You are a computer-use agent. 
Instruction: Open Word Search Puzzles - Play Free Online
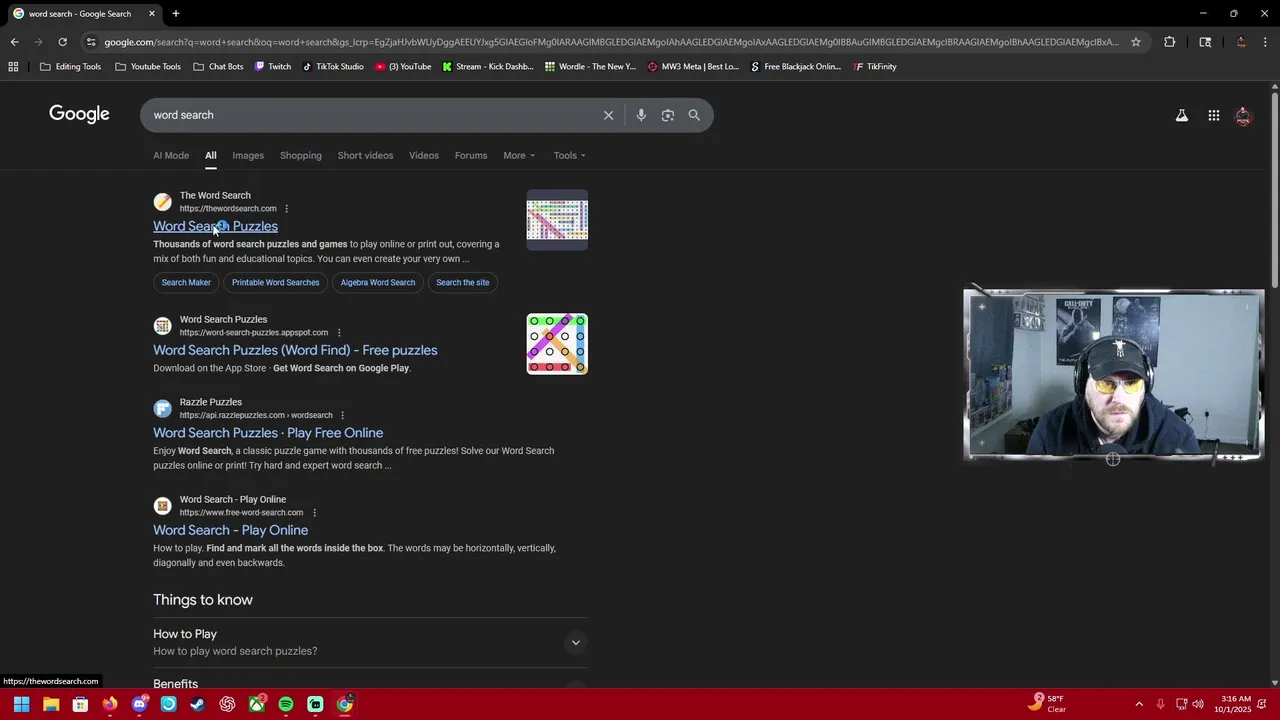(268, 433)
